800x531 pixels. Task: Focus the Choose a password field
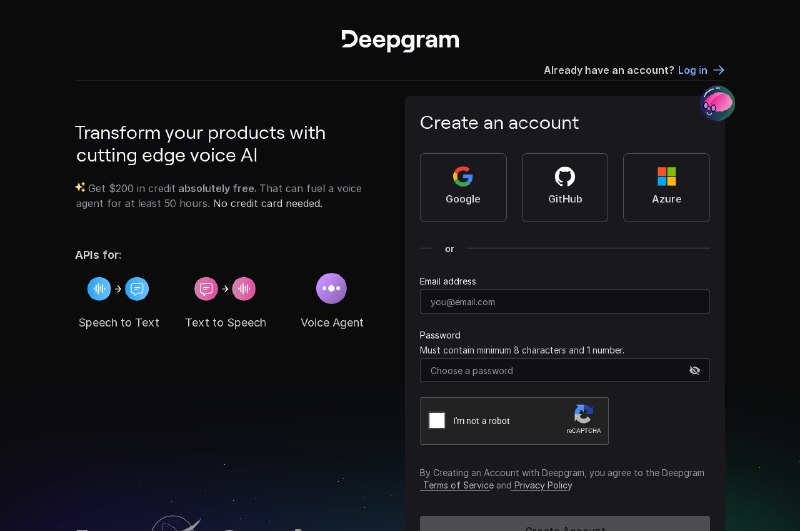pos(565,370)
